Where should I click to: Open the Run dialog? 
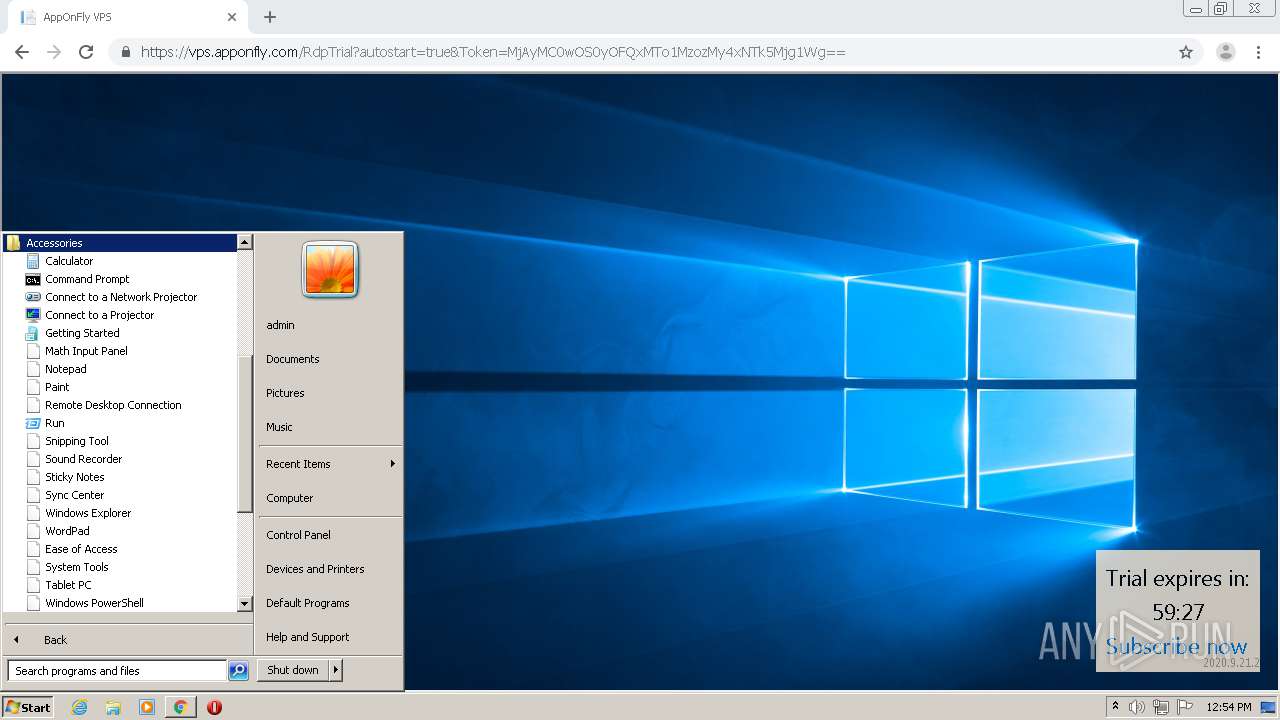tap(54, 423)
